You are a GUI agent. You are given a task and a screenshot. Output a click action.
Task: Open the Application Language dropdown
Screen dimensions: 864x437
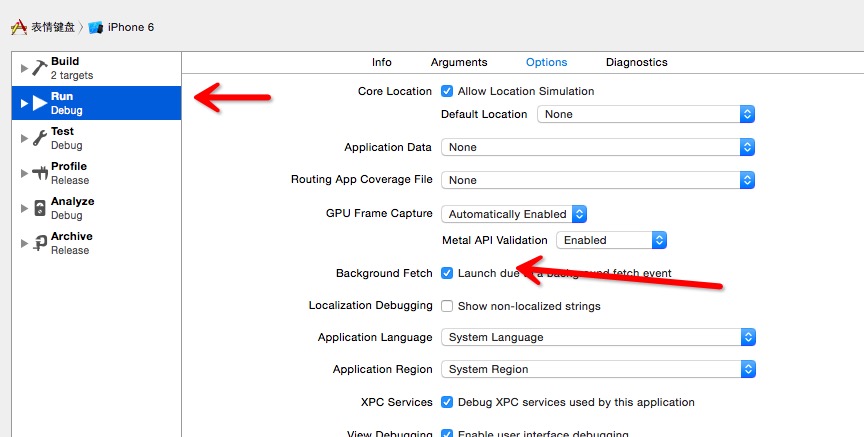tap(598, 337)
